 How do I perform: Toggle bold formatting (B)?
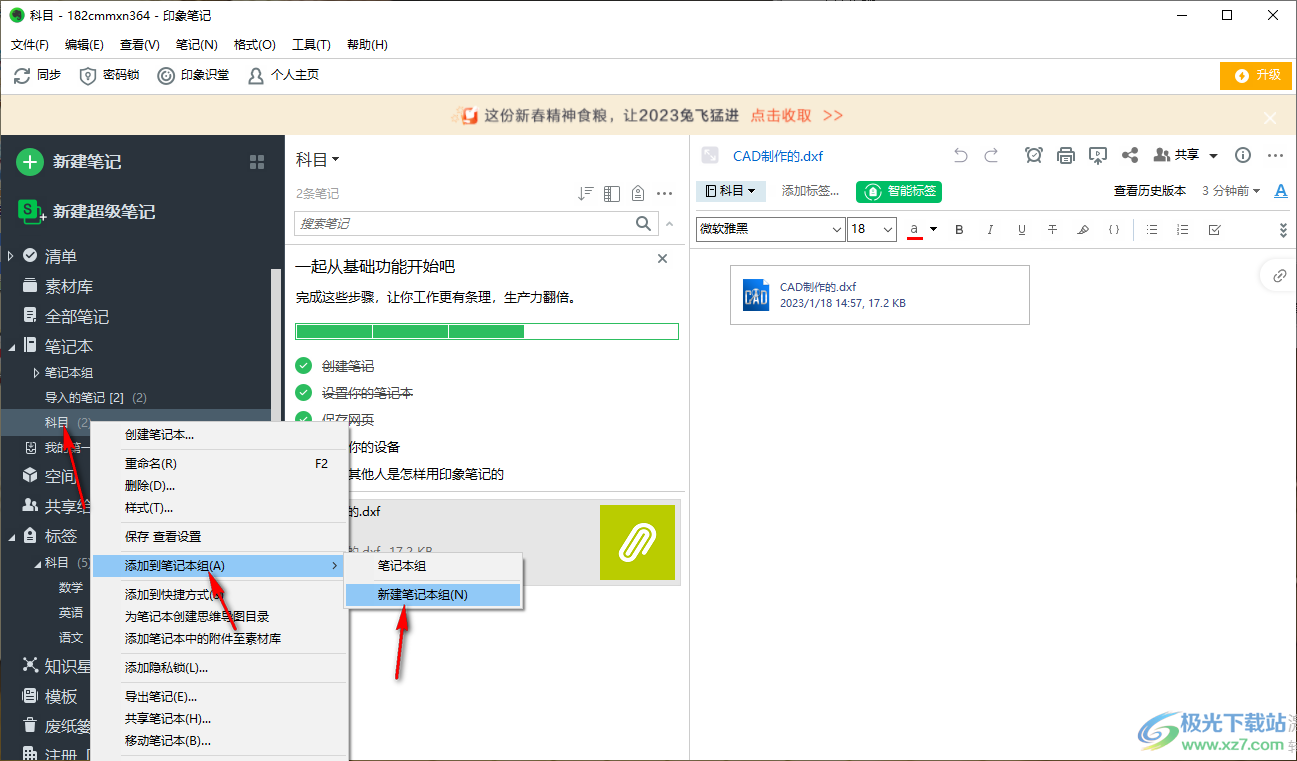[959, 230]
